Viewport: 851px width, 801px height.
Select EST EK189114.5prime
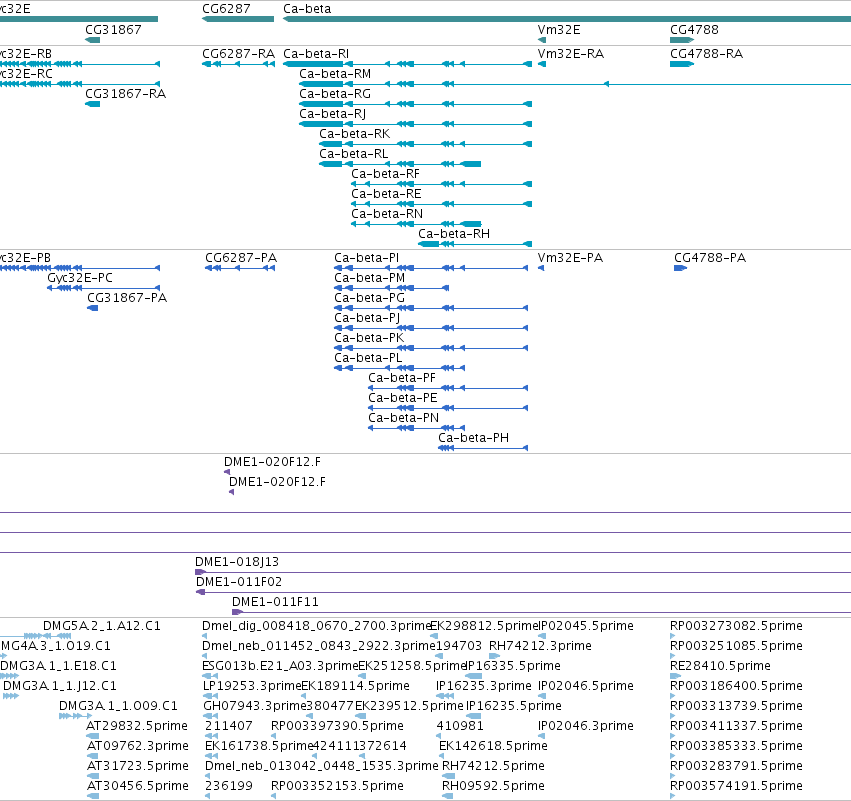click(x=355, y=686)
